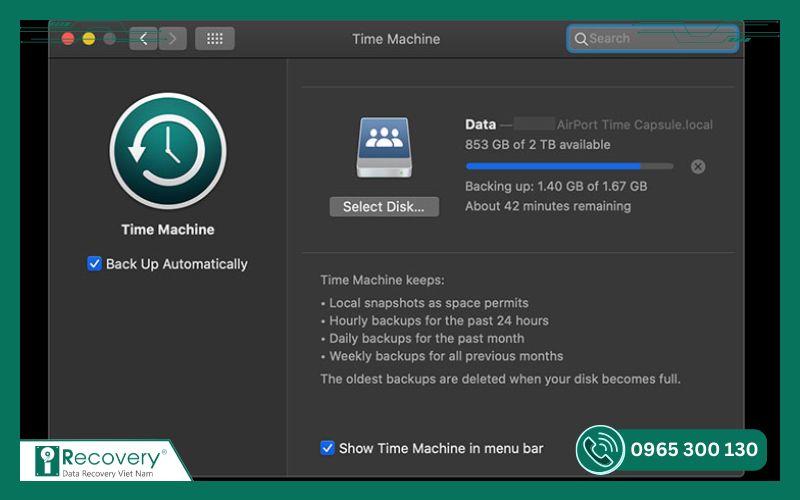The image size is (800, 500).
Task: Click '853 GB of 2 TB available'
Action: click(538, 145)
